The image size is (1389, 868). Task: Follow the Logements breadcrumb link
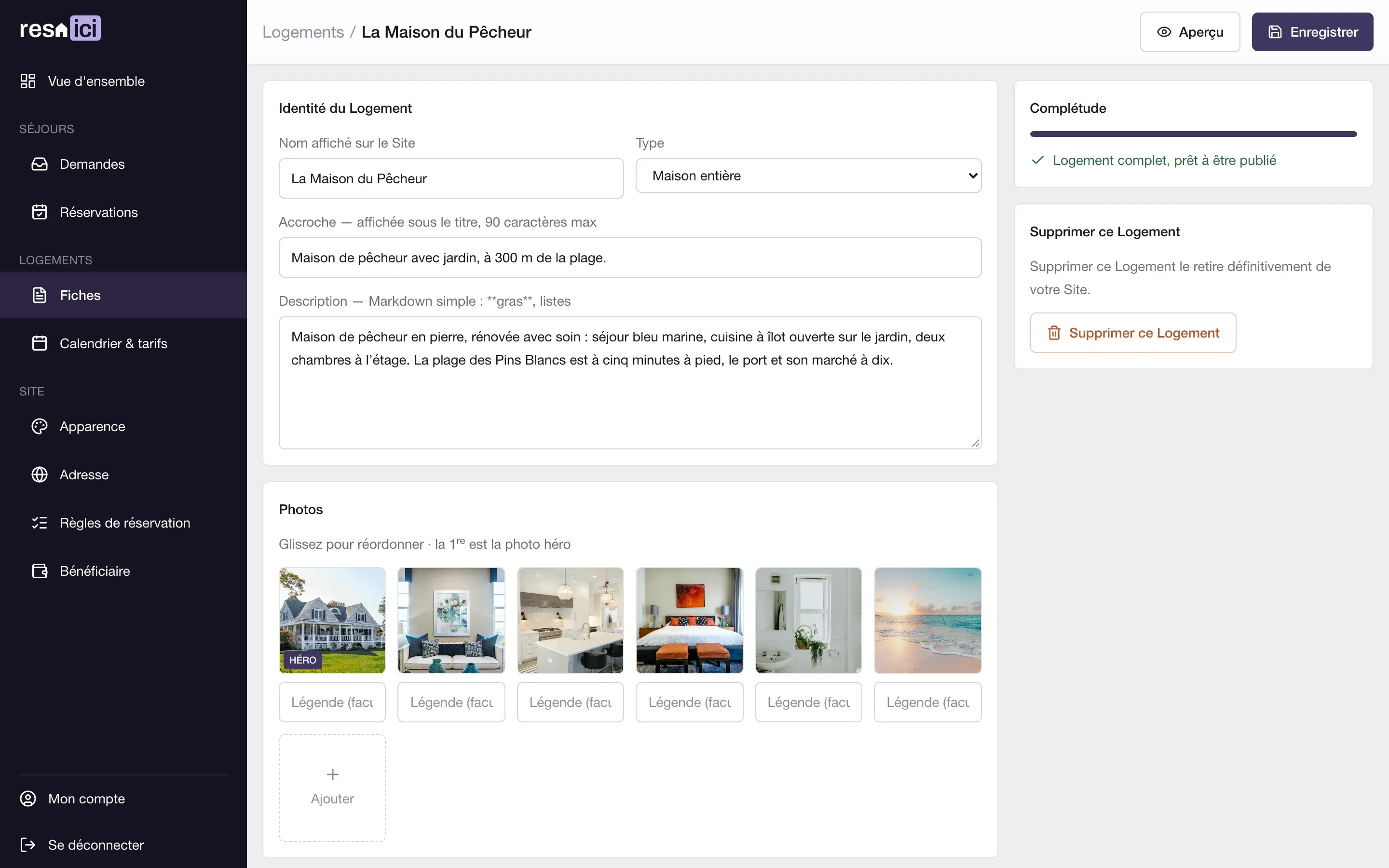(x=303, y=32)
